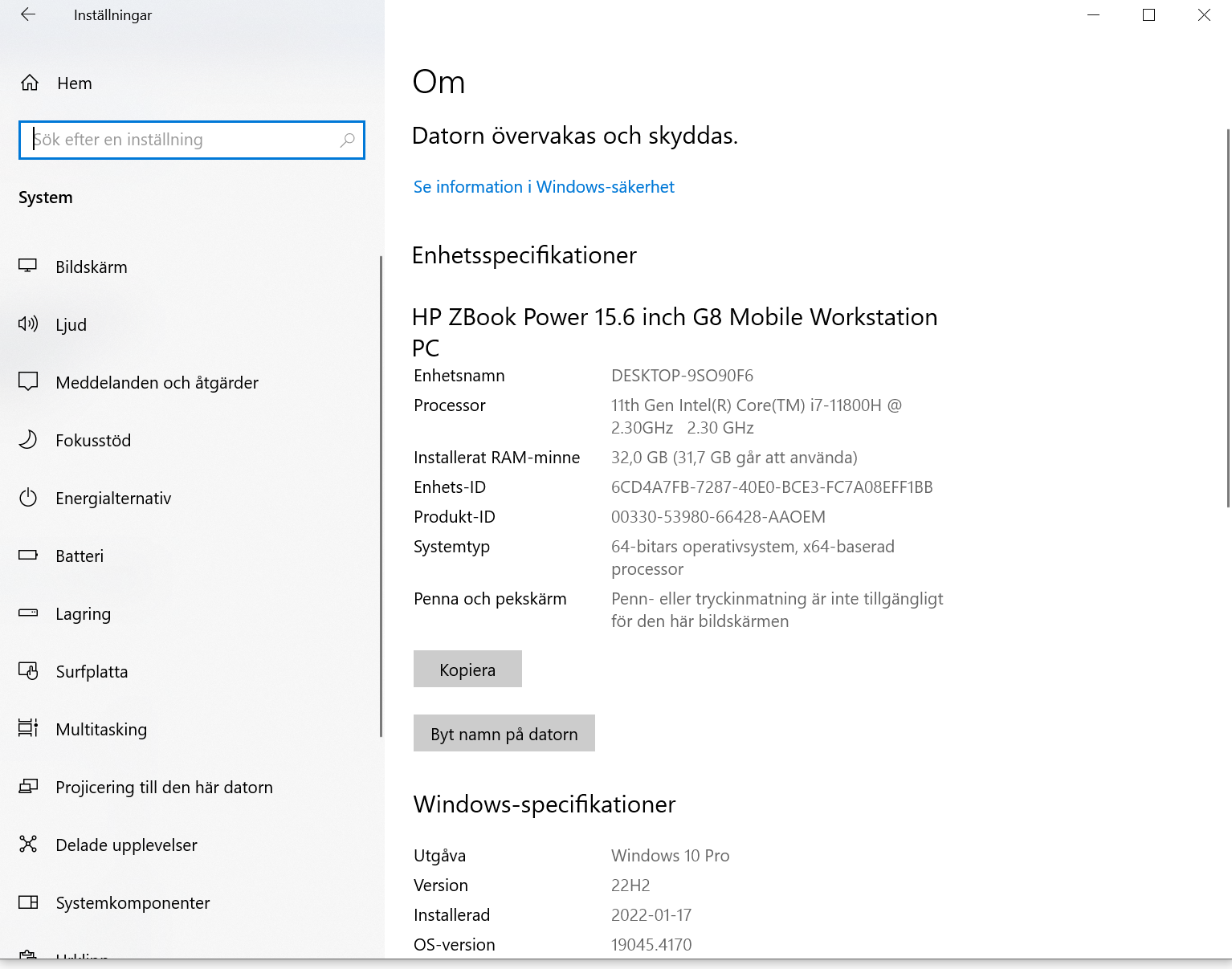The width and height of the screenshot is (1232, 969).
Task: Select the Ljud speaker icon
Action: tap(28, 324)
